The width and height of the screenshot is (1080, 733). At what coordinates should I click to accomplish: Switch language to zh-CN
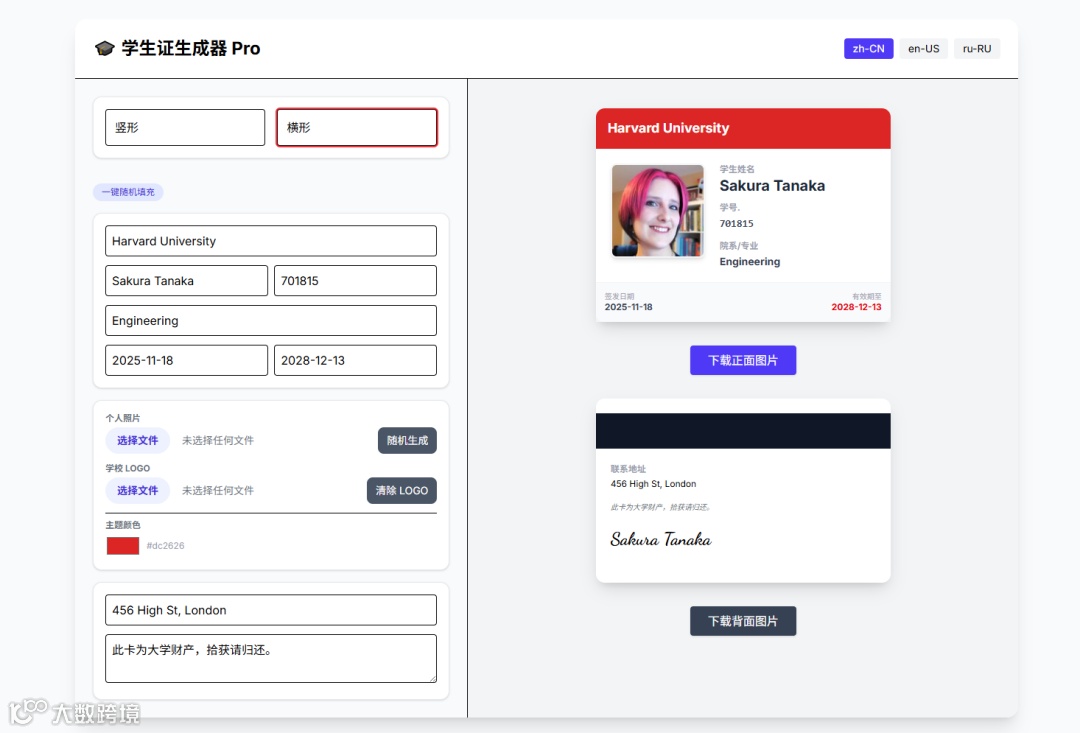[x=869, y=49]
